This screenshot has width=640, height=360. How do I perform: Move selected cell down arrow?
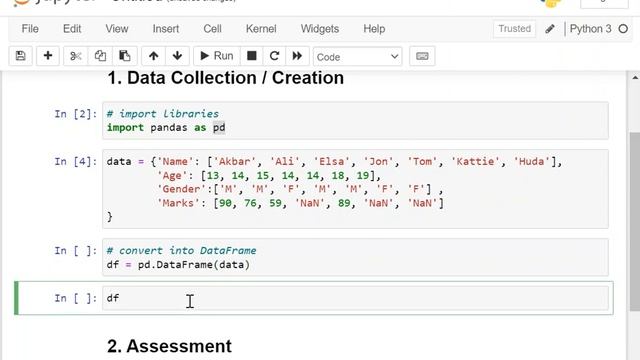pyautogui.click(x=177, y=56)
